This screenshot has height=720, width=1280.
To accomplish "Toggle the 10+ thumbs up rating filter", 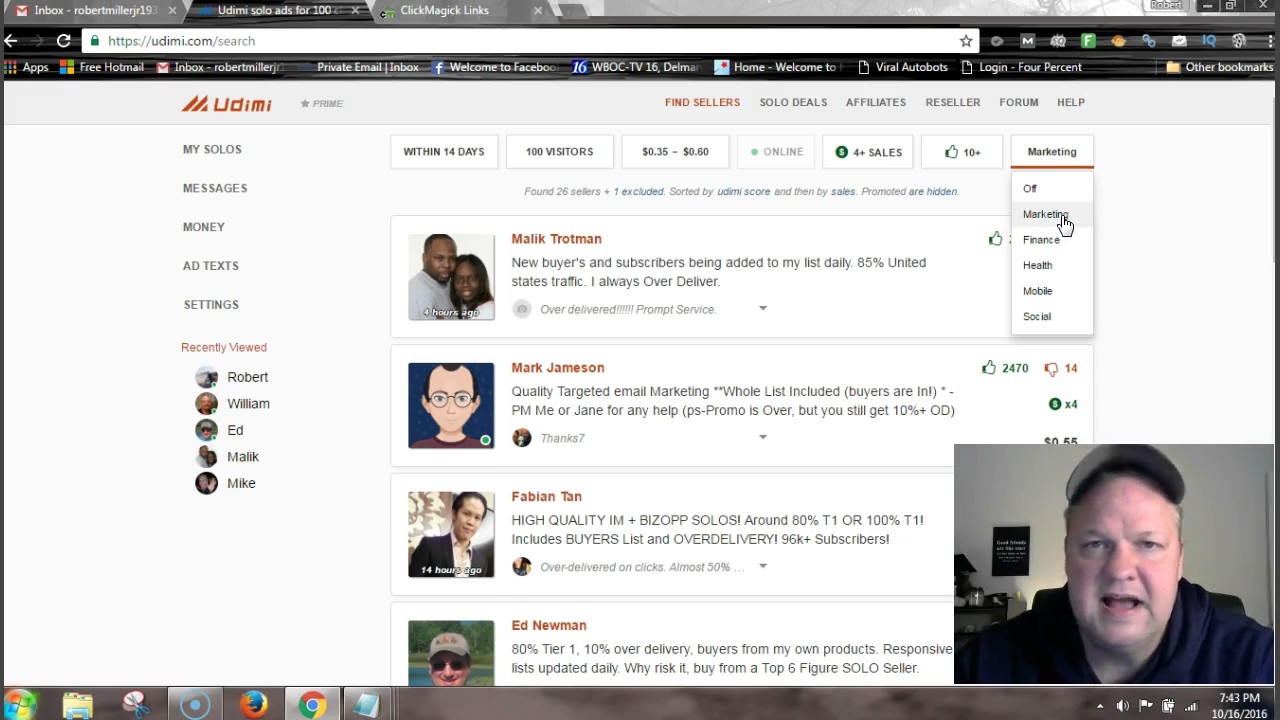I will [962, 152].
